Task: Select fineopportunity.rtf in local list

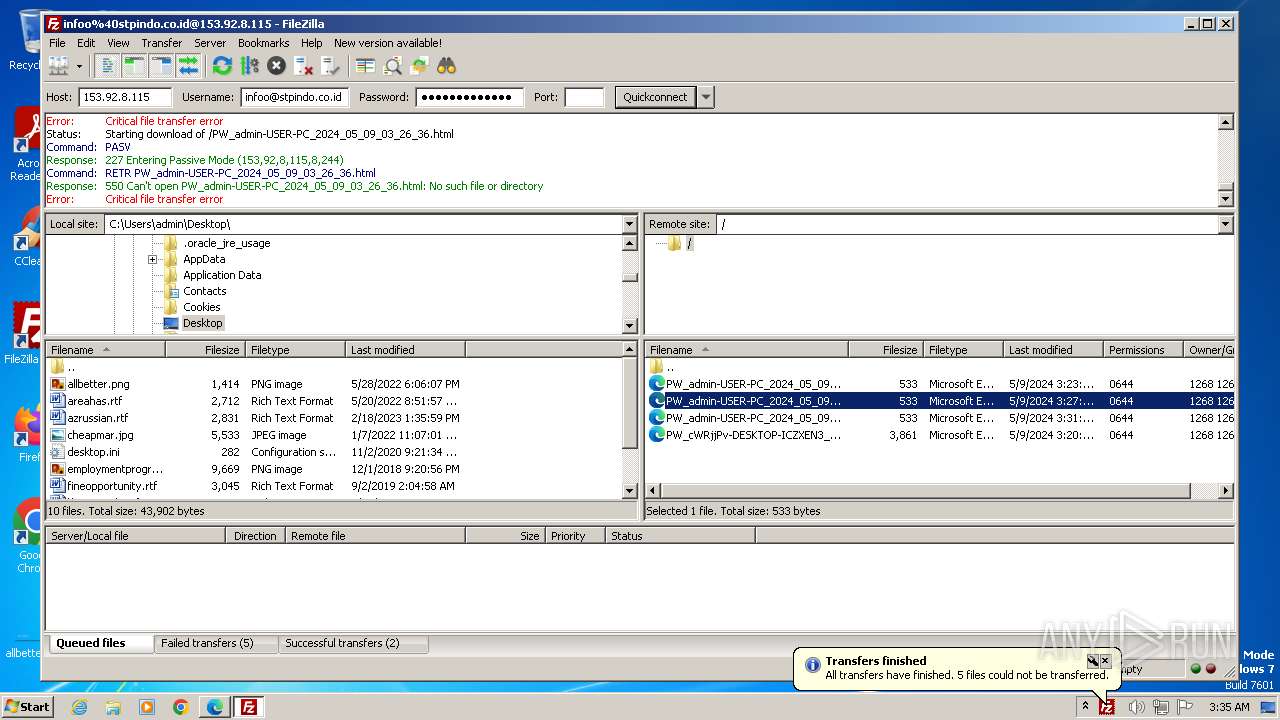Action: point(112,486)
